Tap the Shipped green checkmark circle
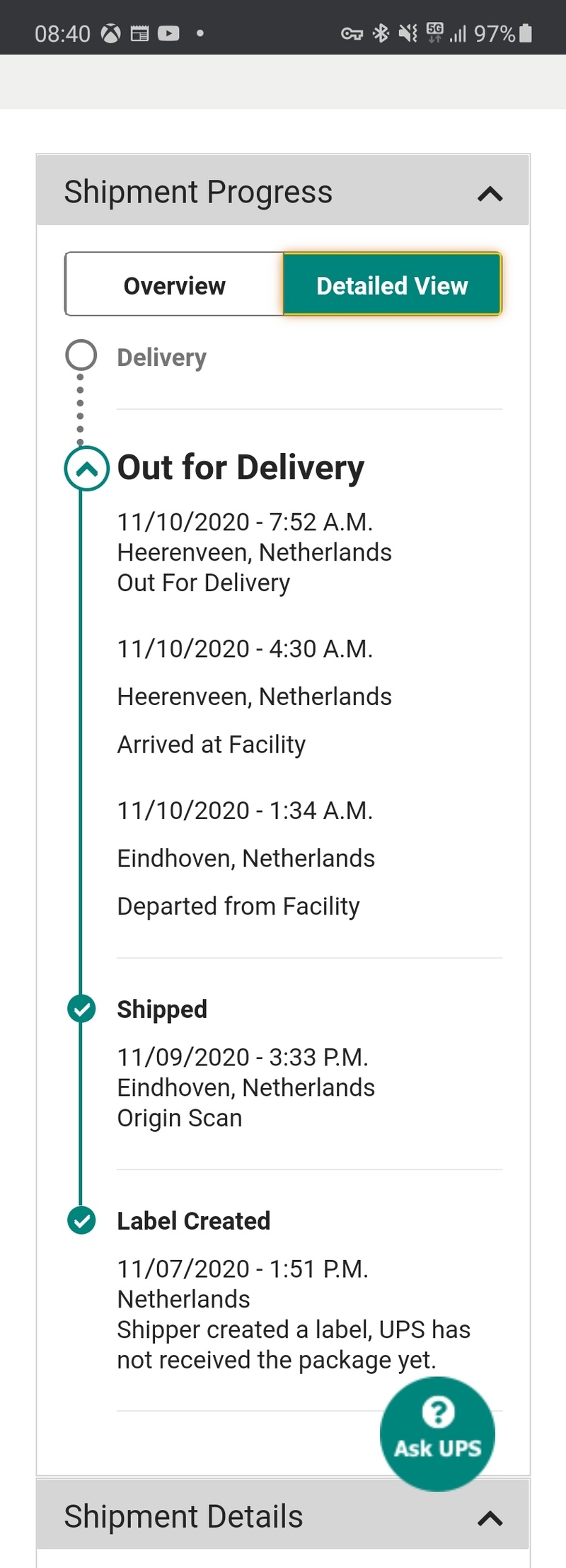566x1568 pixels. click(x=81, y=1009)
